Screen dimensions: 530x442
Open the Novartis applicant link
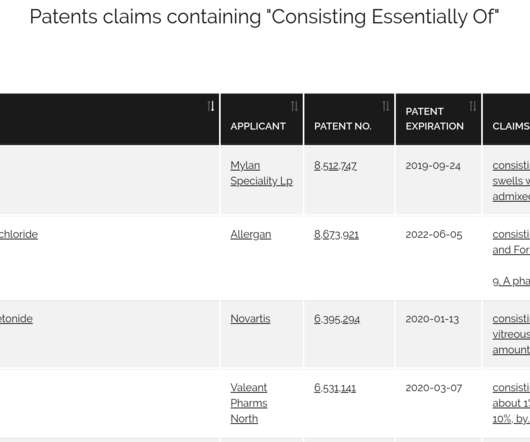pos(250,319)
